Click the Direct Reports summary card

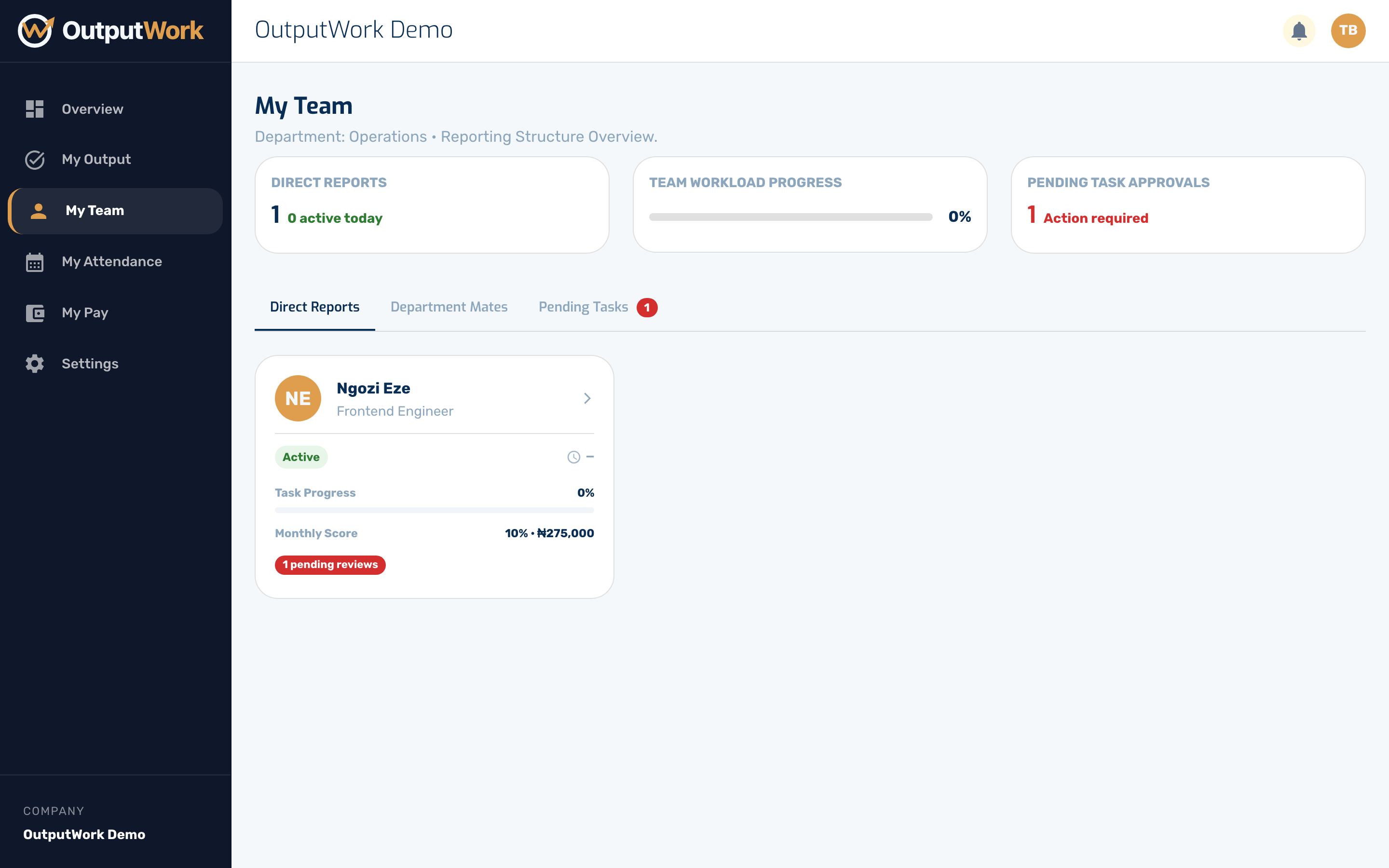pos(432,205)
